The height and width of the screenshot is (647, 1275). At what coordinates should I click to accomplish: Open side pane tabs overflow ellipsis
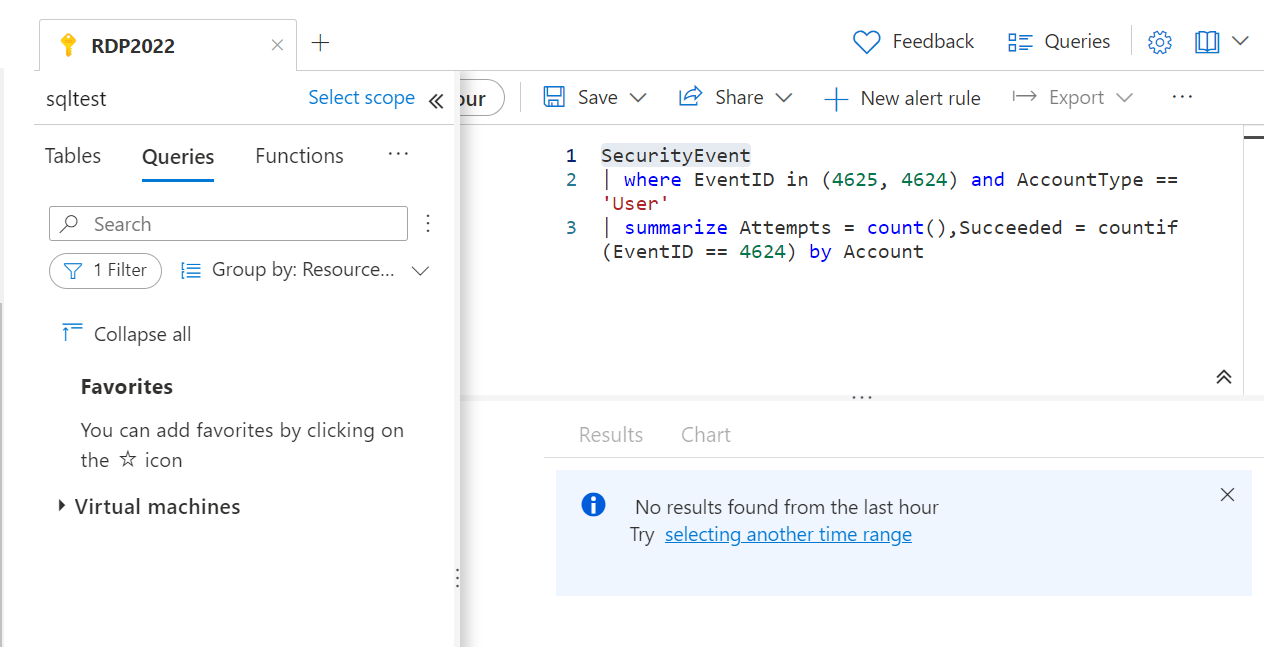pos(398,154)
